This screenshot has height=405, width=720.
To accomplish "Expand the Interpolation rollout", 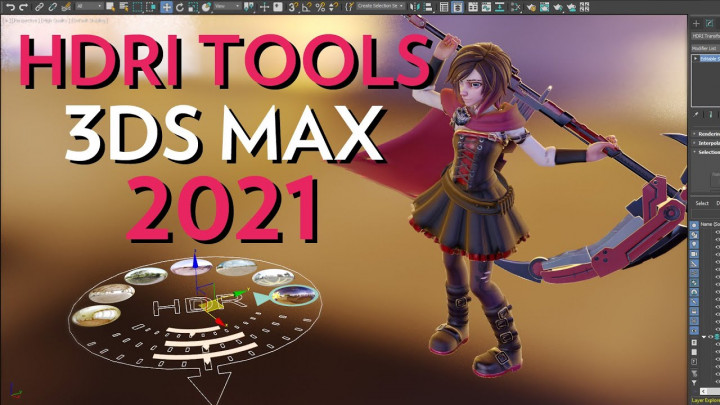I will click(x=706, y=143).
